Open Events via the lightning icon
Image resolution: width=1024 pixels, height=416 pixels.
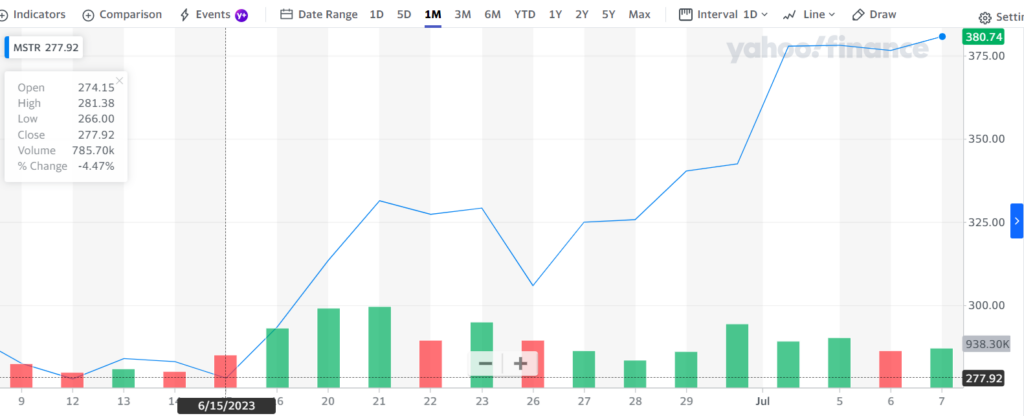click(184, 15)
